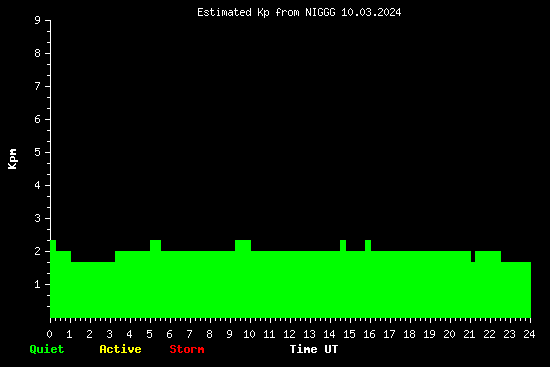
Task: Click the y-axis tick label 5
Action: tap(37, 153)
